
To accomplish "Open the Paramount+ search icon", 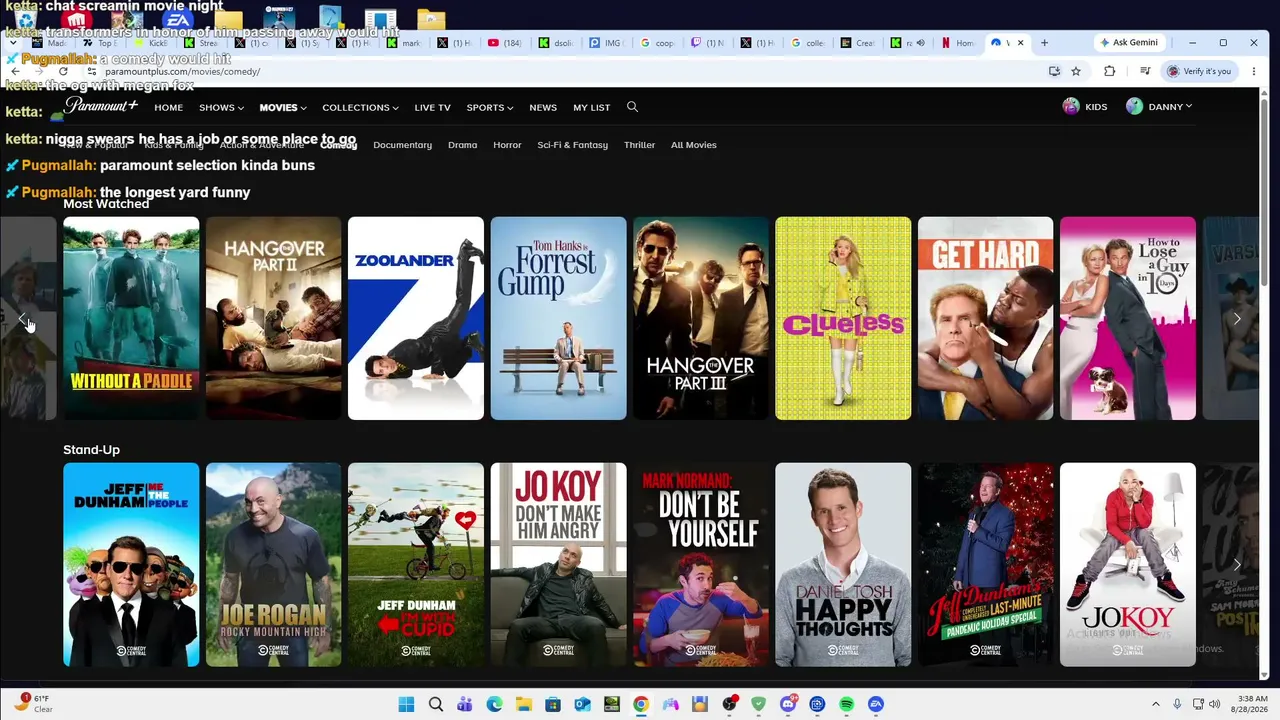I will pos(632,107).
